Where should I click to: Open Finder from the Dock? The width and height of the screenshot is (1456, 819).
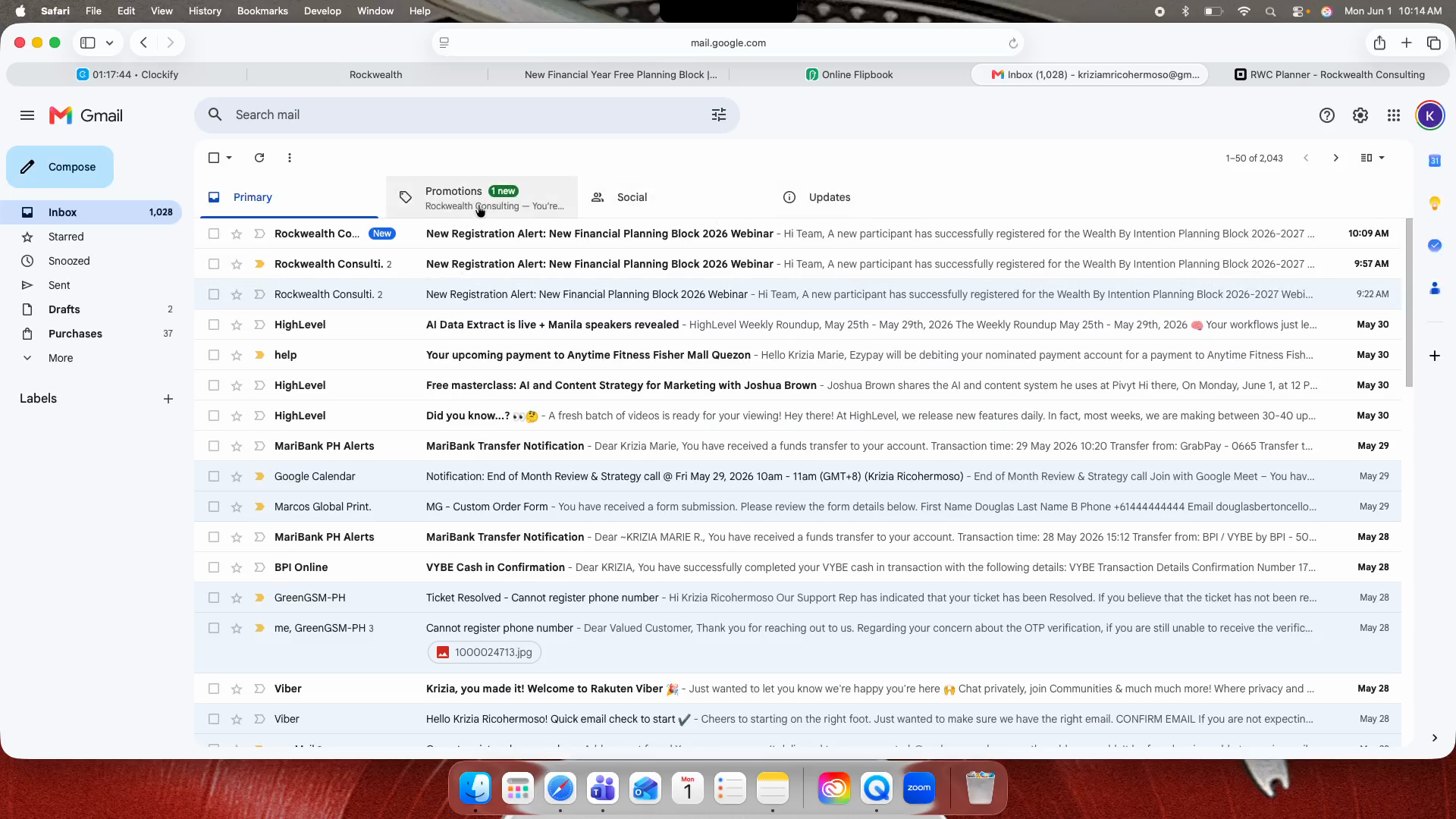[475, 789]
